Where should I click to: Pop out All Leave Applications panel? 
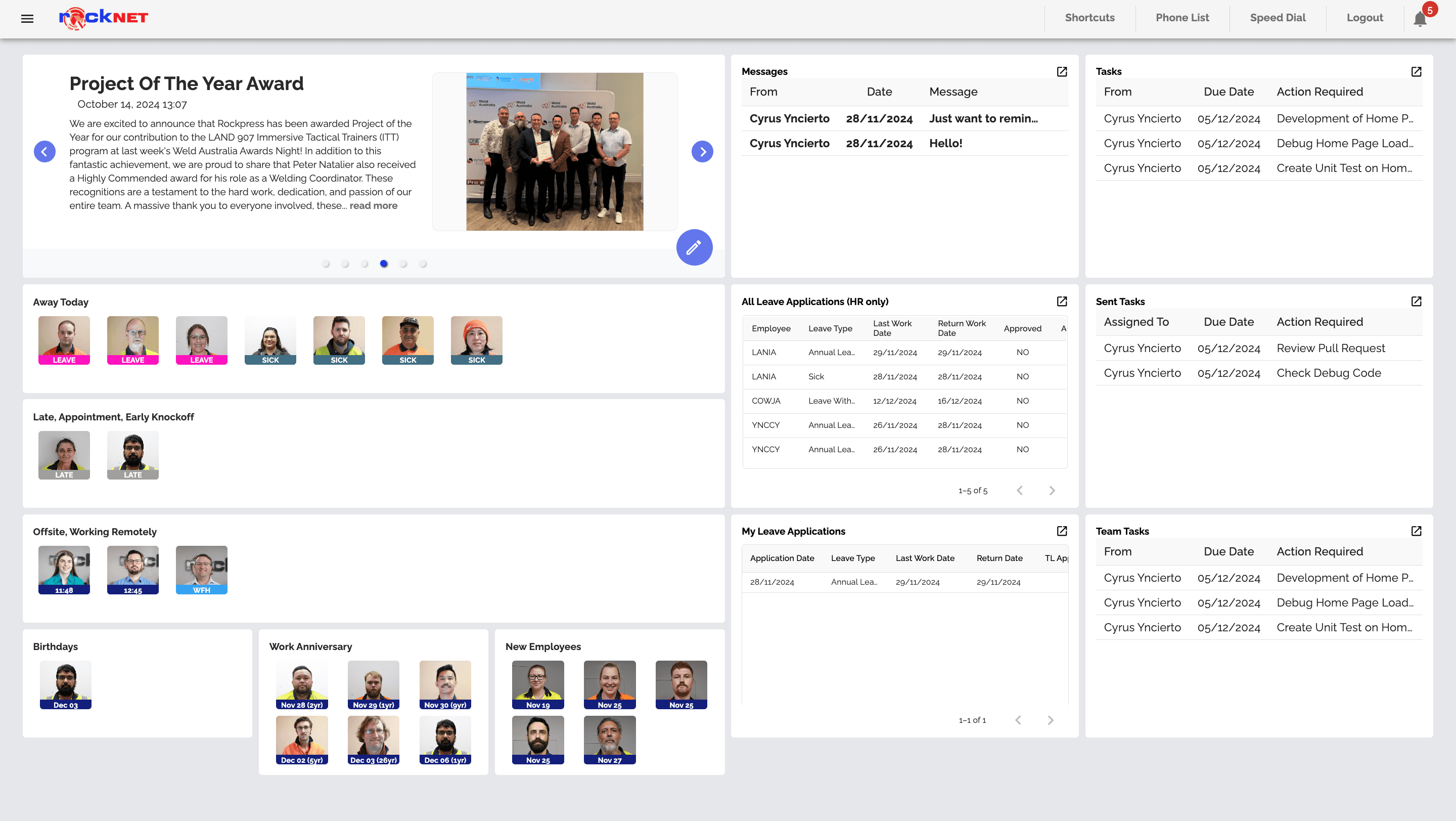[1062, 301]
